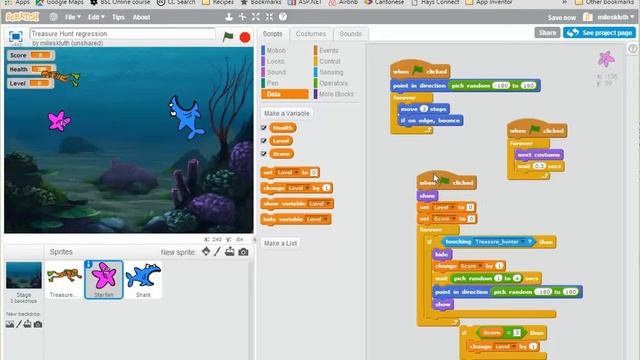Click the Share button
Screen dimensions: 640x360
[547, 33]
